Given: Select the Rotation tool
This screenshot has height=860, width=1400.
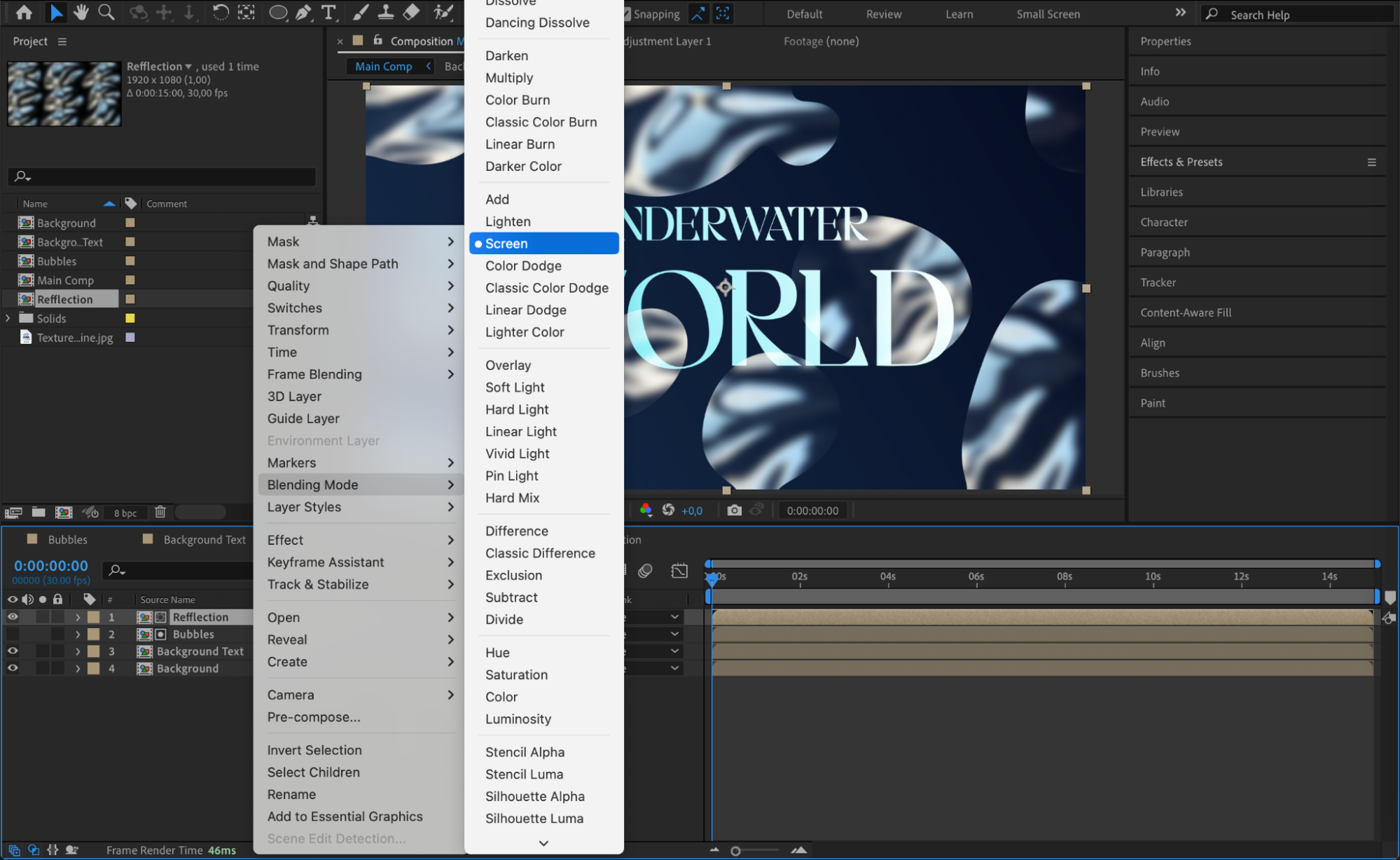Looking at the screenshot, I should pyautogui.click(x=220, y=12).
